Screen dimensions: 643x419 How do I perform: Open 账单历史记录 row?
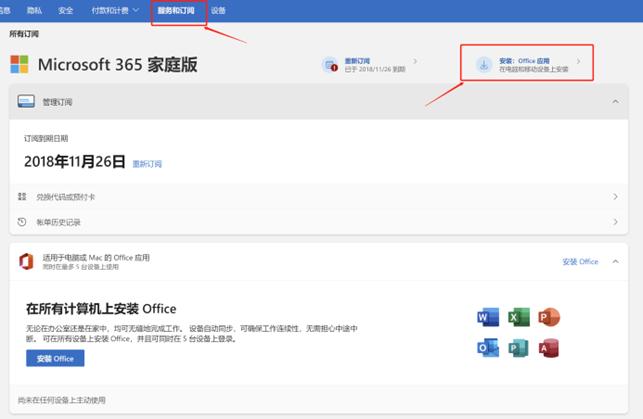pos(319,222)
